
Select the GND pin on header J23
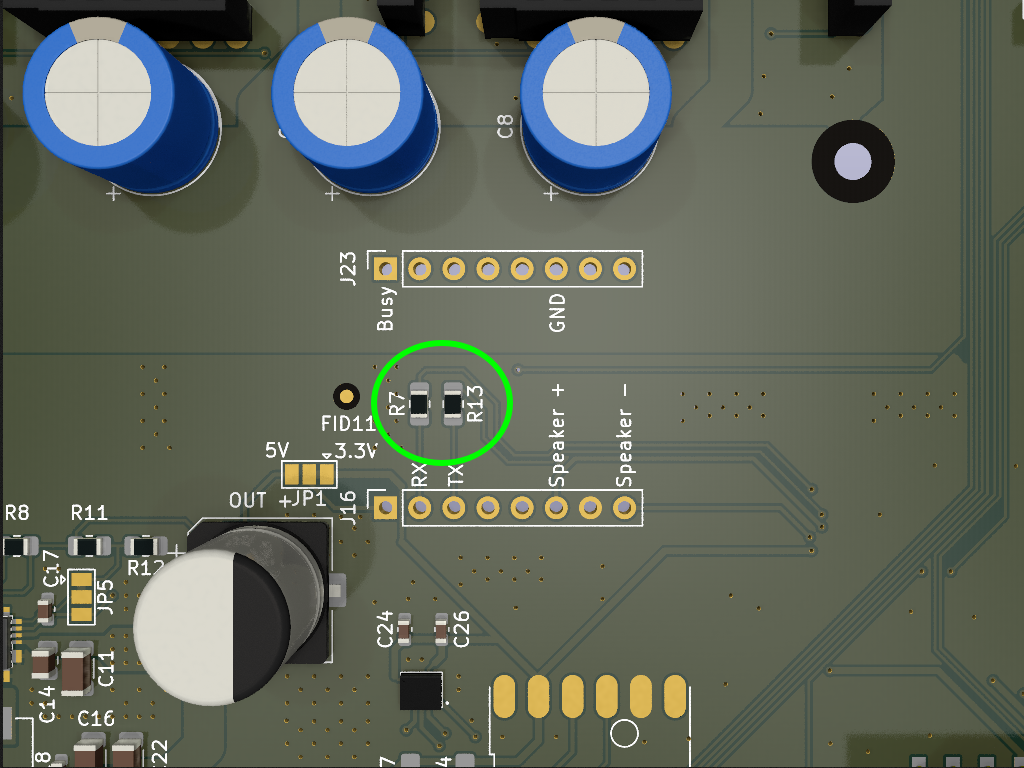click(x=556, y=268)
